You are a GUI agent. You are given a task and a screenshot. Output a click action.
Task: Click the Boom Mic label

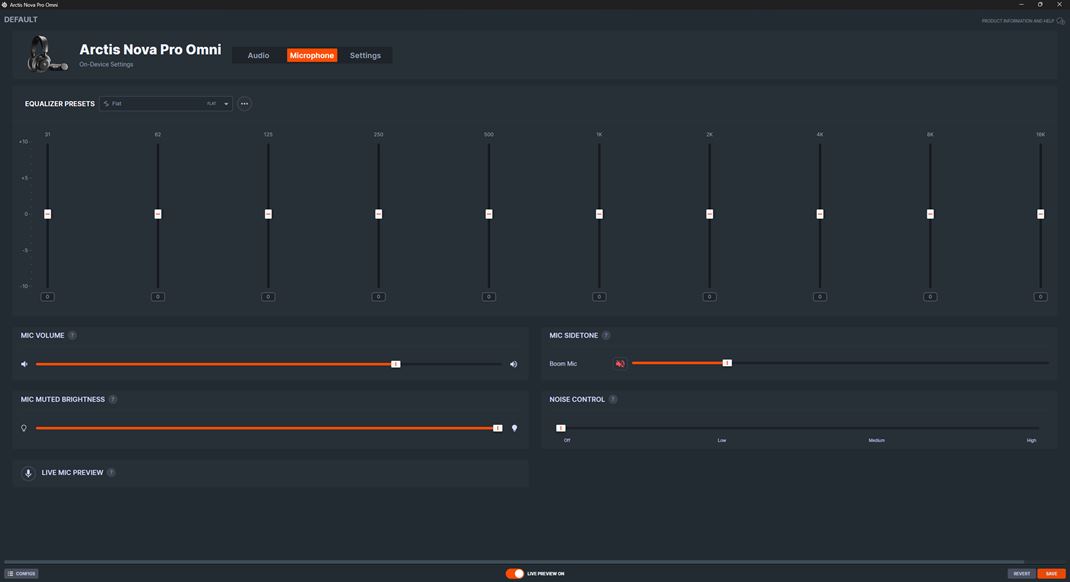click(563, 364)
